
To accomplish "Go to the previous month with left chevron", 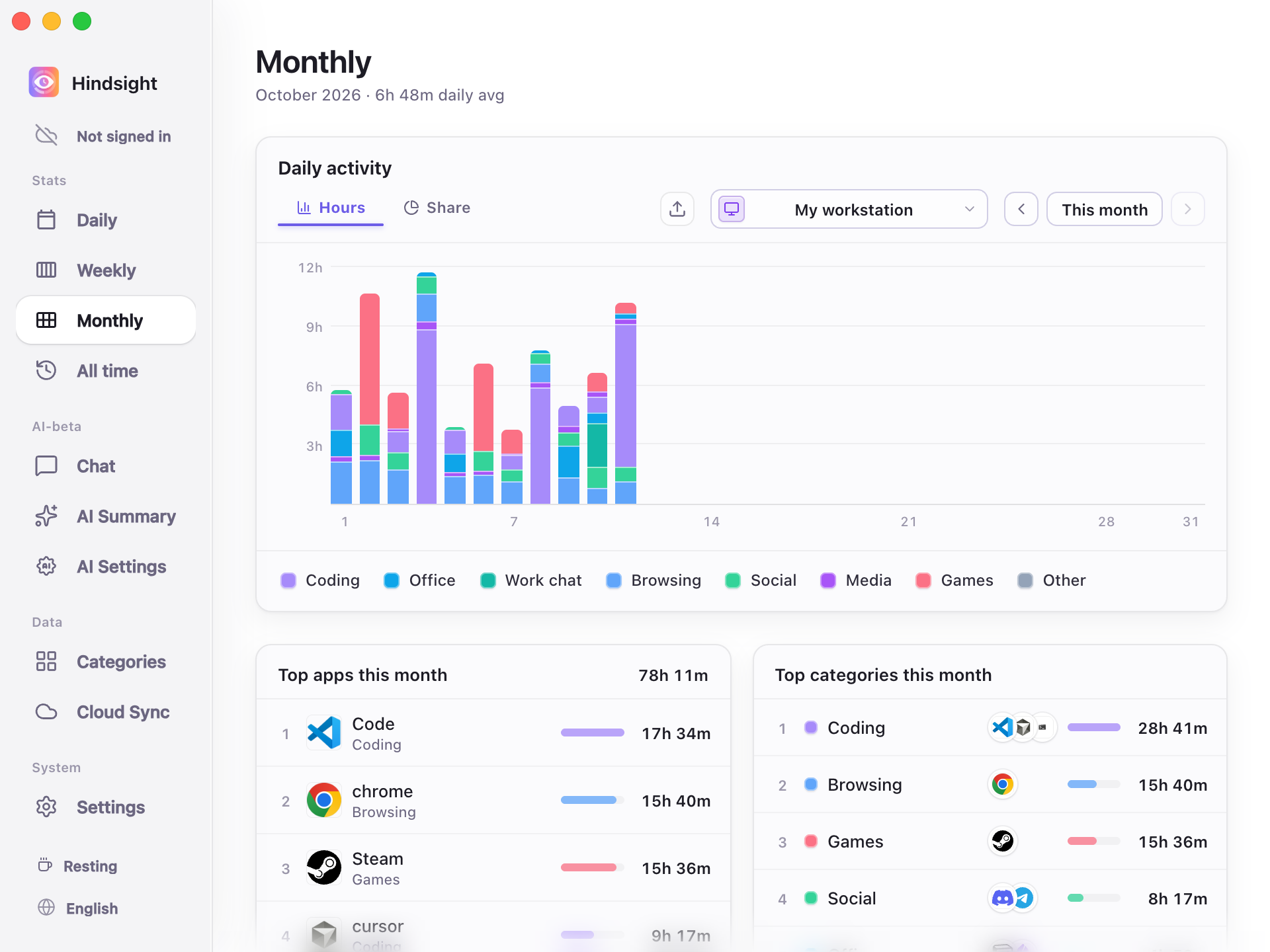I will (x=1021, y=209).
